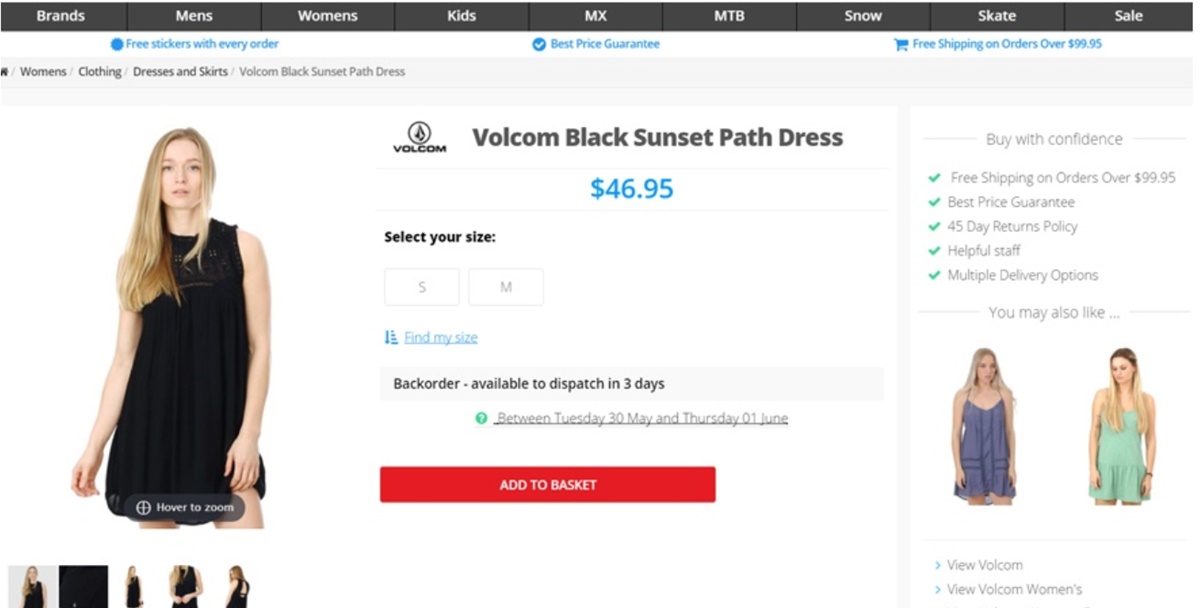Screen dimensions: 1200x608
Task: Click the free stickers badge icon
Action: click(x=117, y=45)
